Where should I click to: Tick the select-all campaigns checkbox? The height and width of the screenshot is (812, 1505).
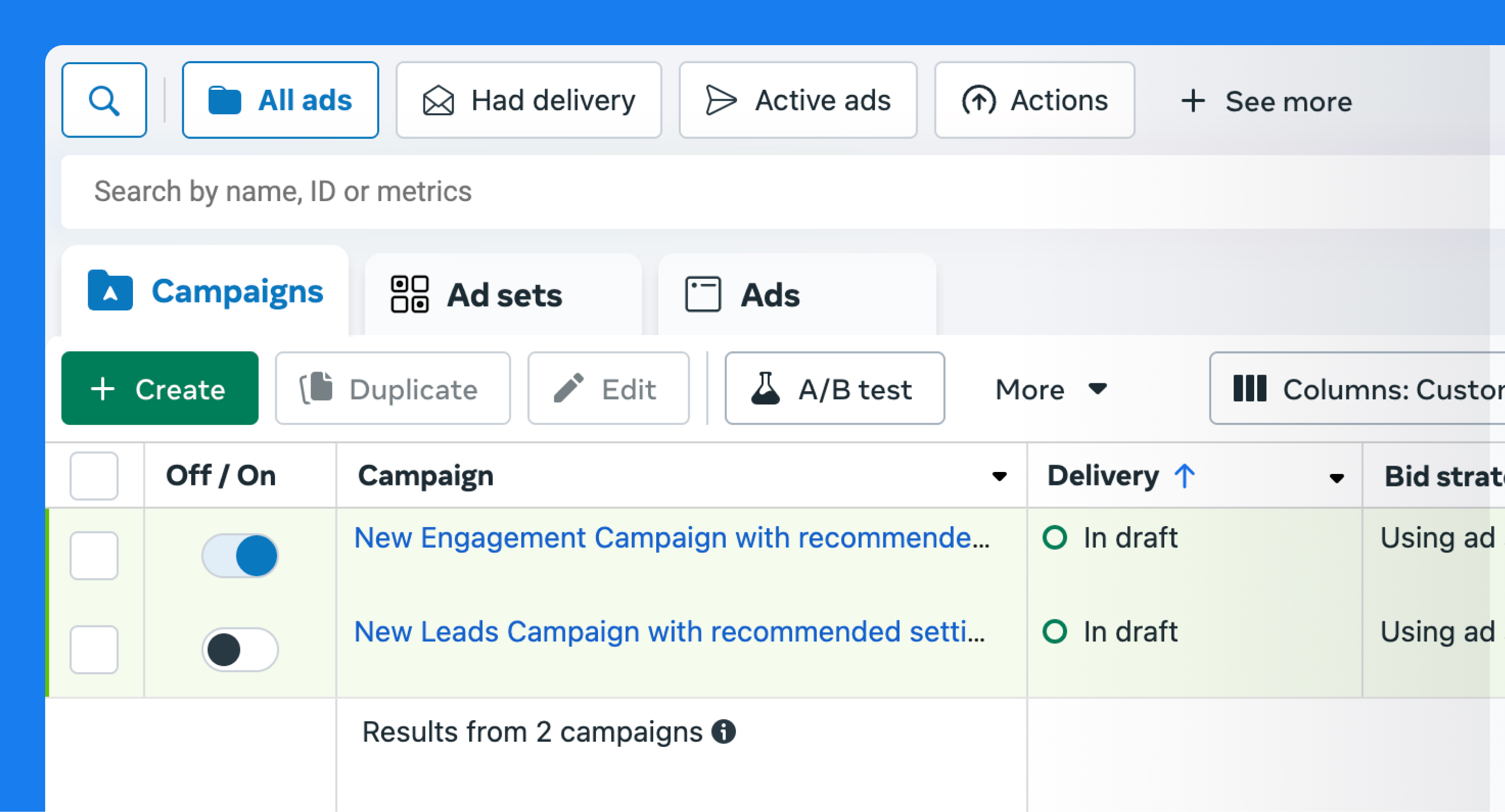[x=94, y=475]
